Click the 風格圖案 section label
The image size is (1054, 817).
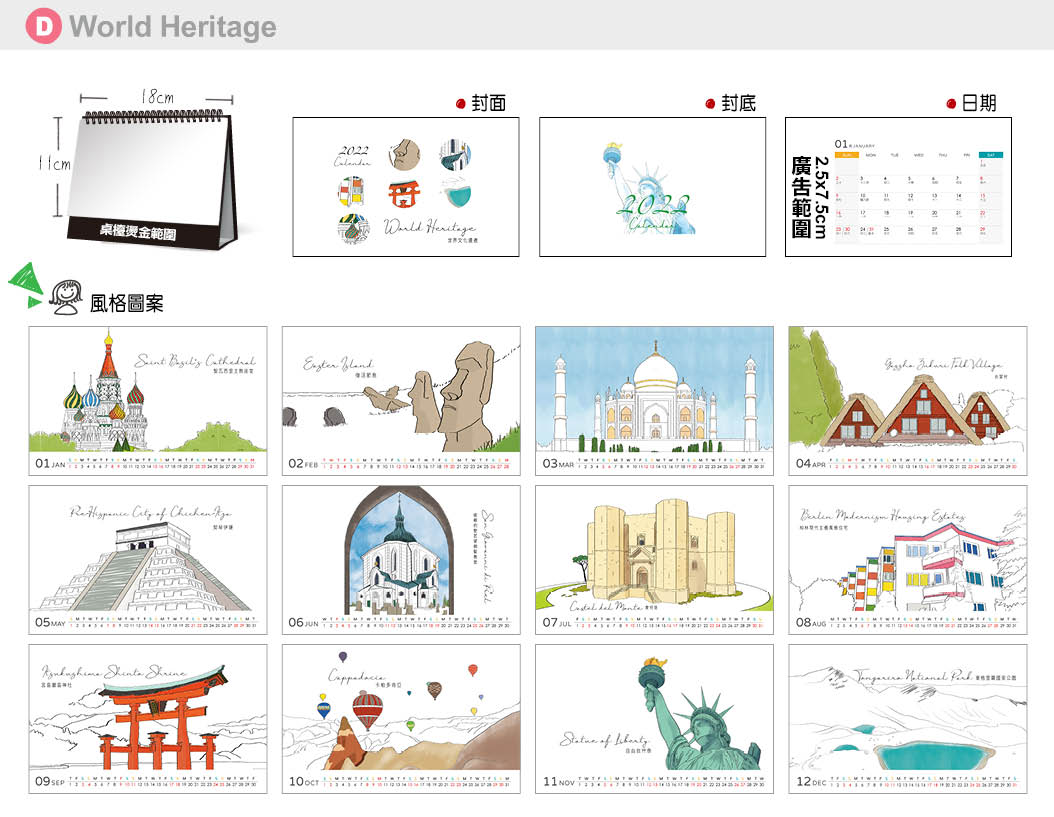pos(126,303)
